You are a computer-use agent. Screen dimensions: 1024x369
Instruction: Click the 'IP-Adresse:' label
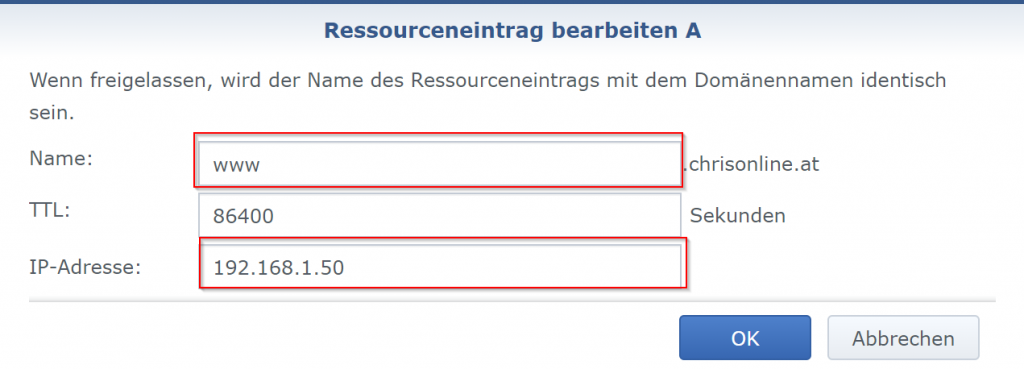pyautogui.click(x=85, y=266)
